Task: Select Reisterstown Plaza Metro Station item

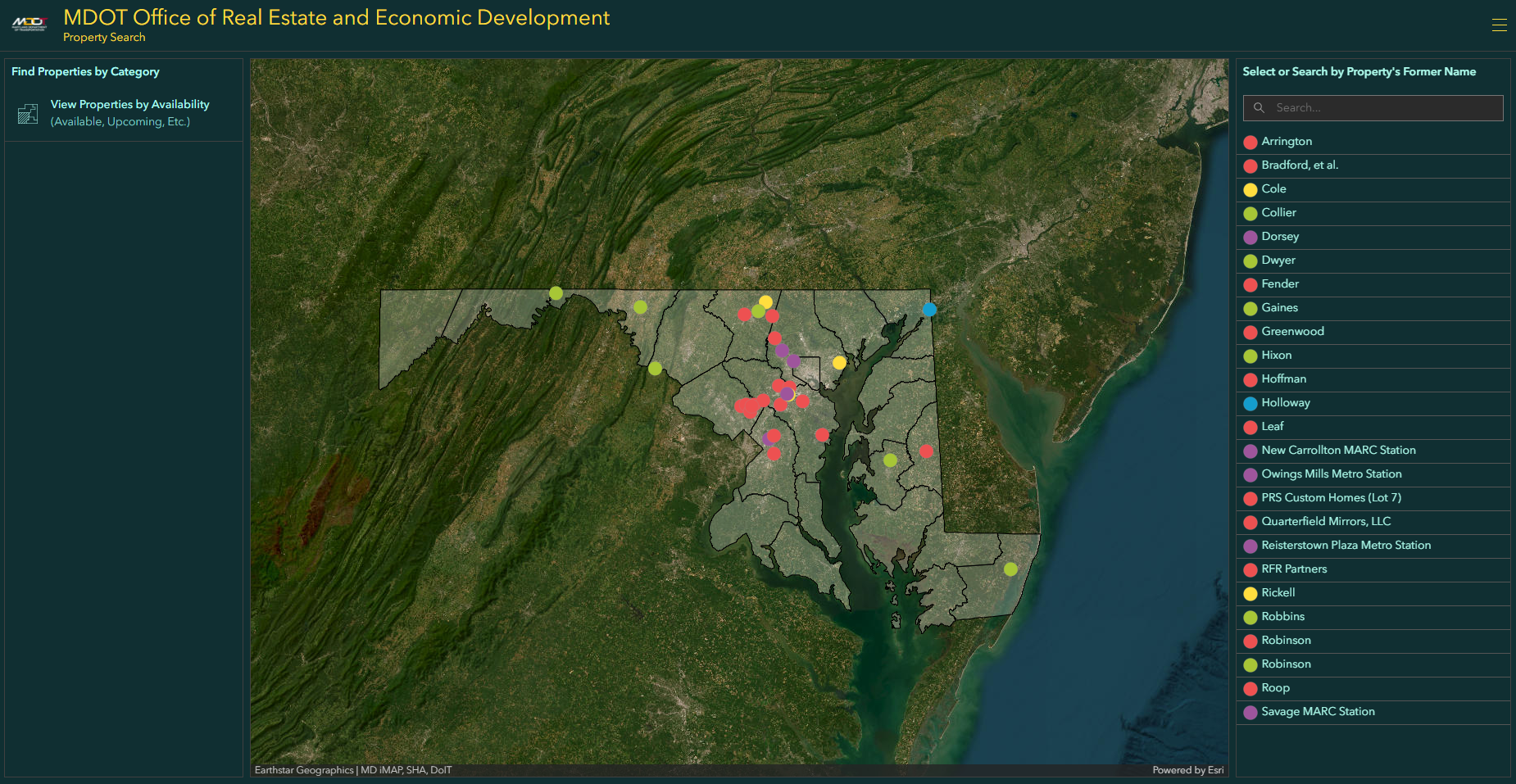Action: click(x=1346, y=546)
